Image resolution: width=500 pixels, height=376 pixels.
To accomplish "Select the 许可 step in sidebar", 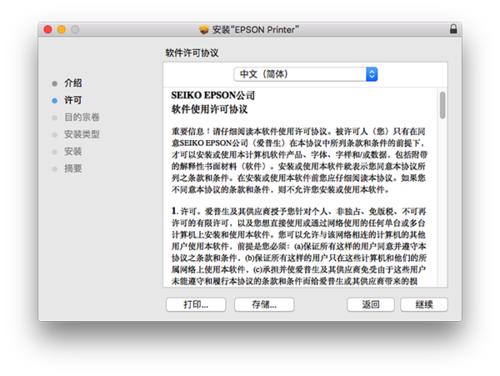I will tap(73, 100).
